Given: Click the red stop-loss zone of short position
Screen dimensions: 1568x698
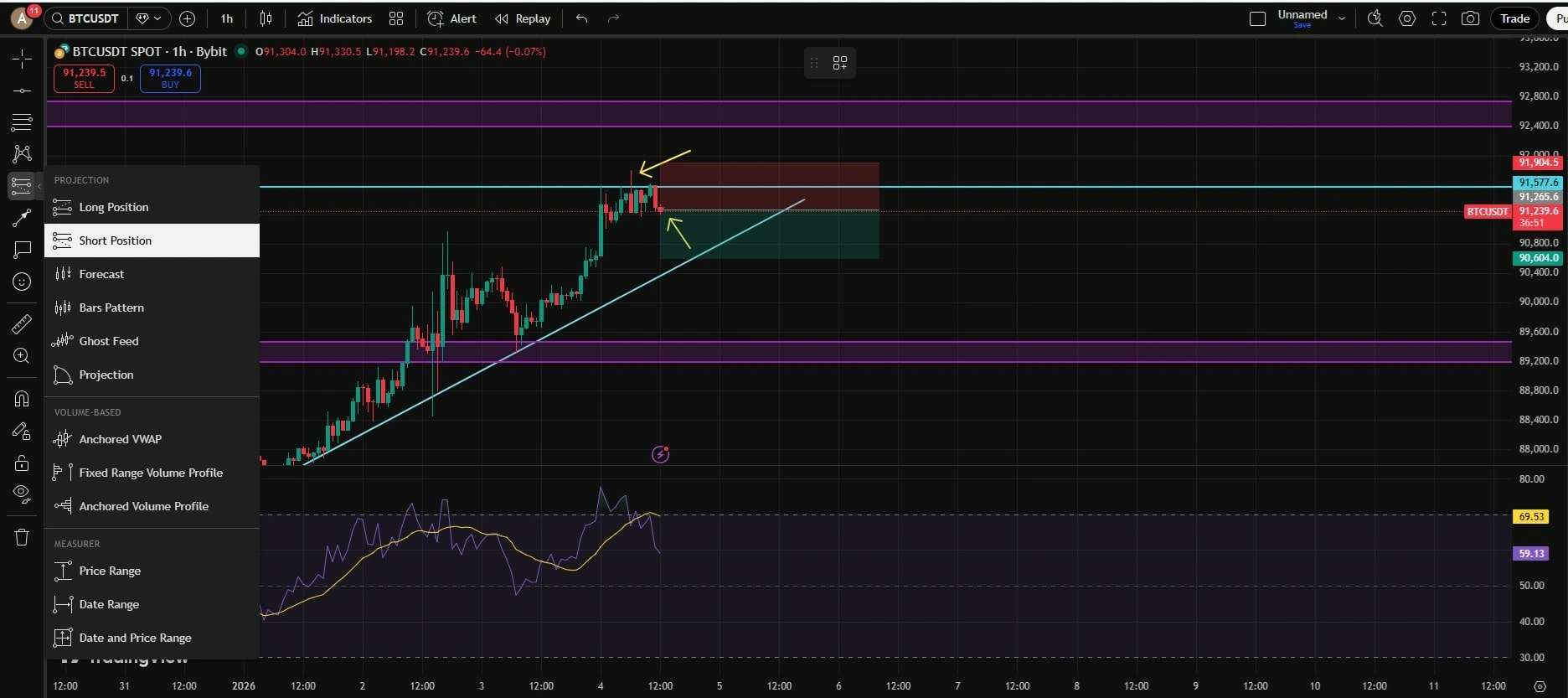Looking at the screenshot, I should [x=769, y=186].
